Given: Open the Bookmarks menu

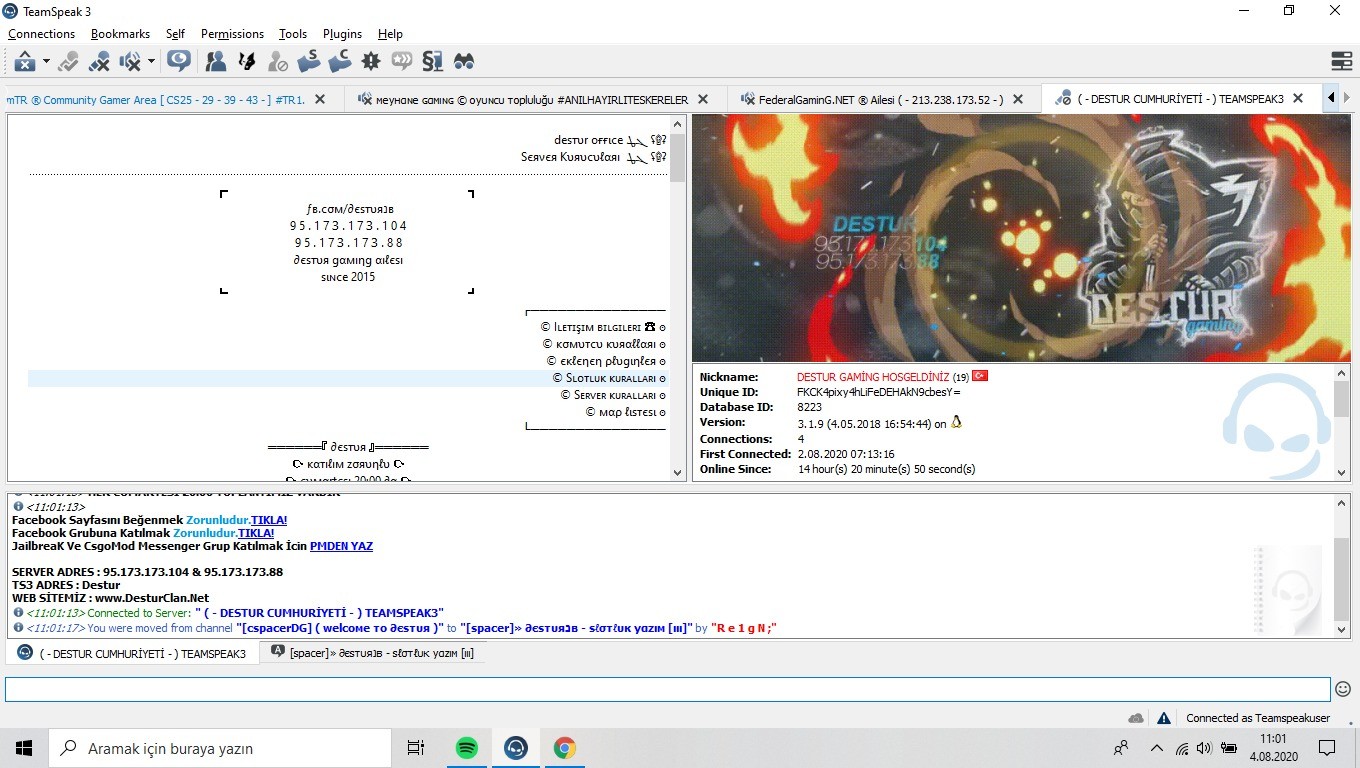Looking at the screenshot, I should click(x=120, y=34).
